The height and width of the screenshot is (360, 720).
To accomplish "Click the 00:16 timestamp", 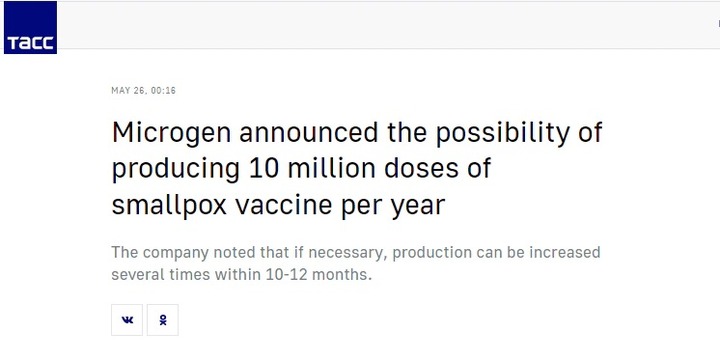I will pyautogui.click(x=163, y=90).
